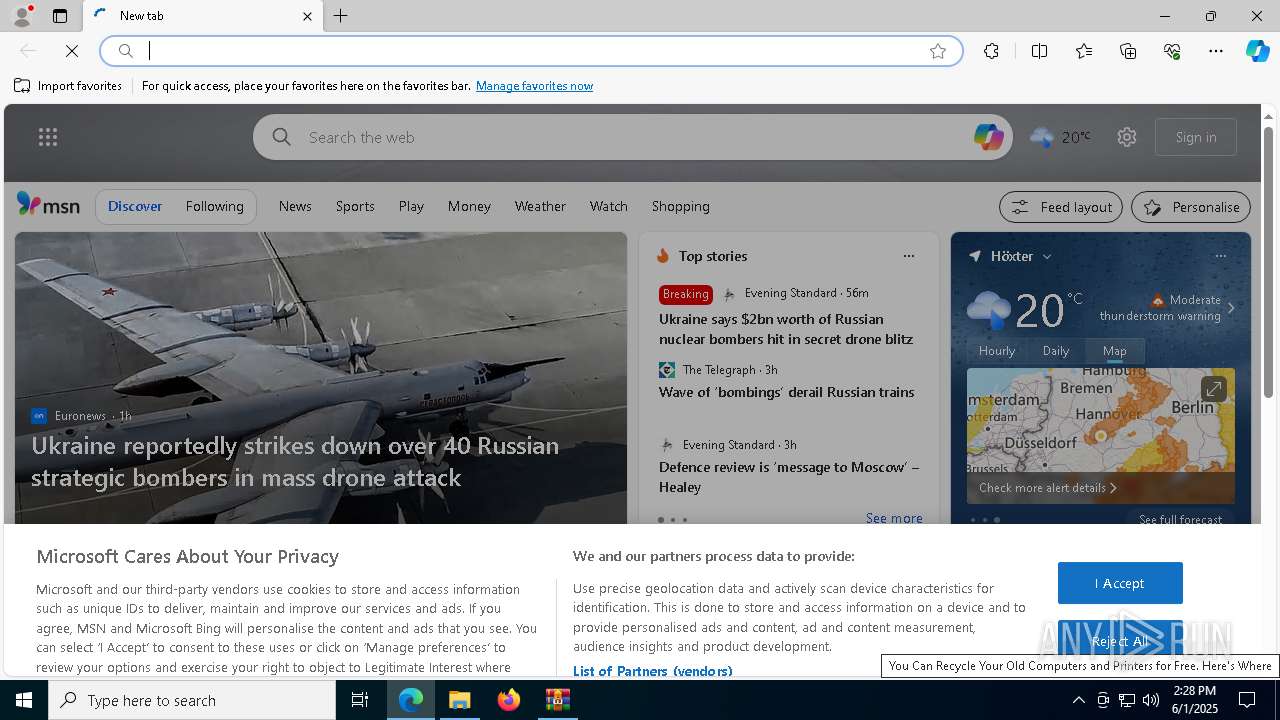This screenshot has width=1280, height=720.
Task: Open weather card more options
Action: point(1221,256)
